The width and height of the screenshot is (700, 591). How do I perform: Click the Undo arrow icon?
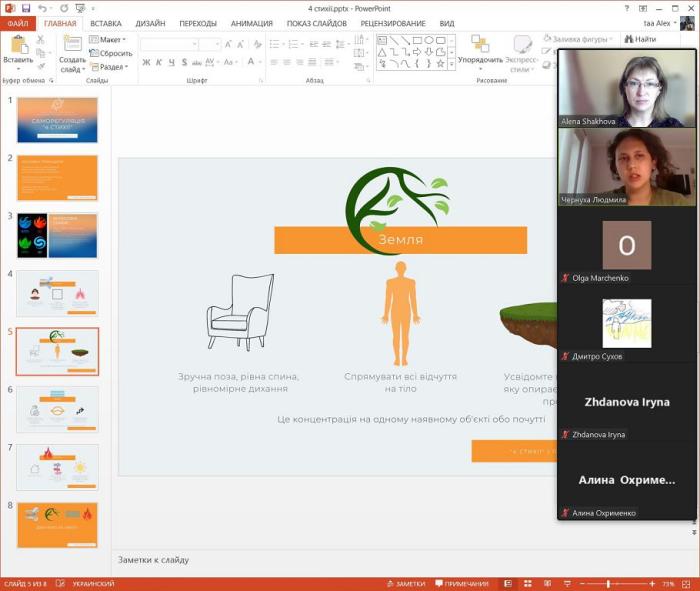tap(41, 8)
